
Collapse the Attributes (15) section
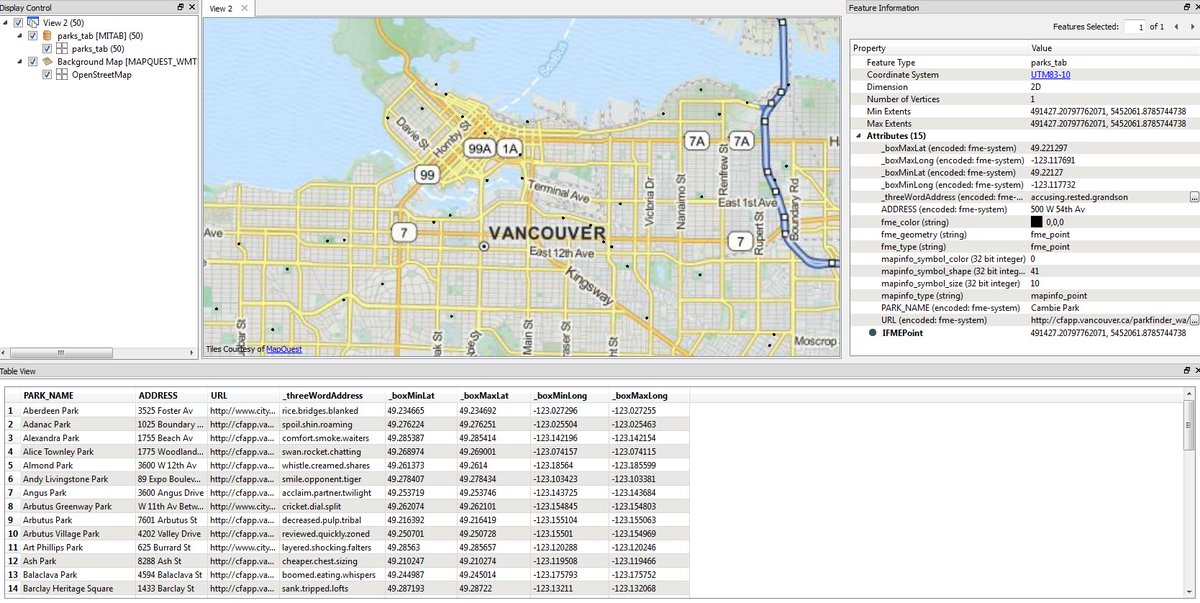coord(858,135)
